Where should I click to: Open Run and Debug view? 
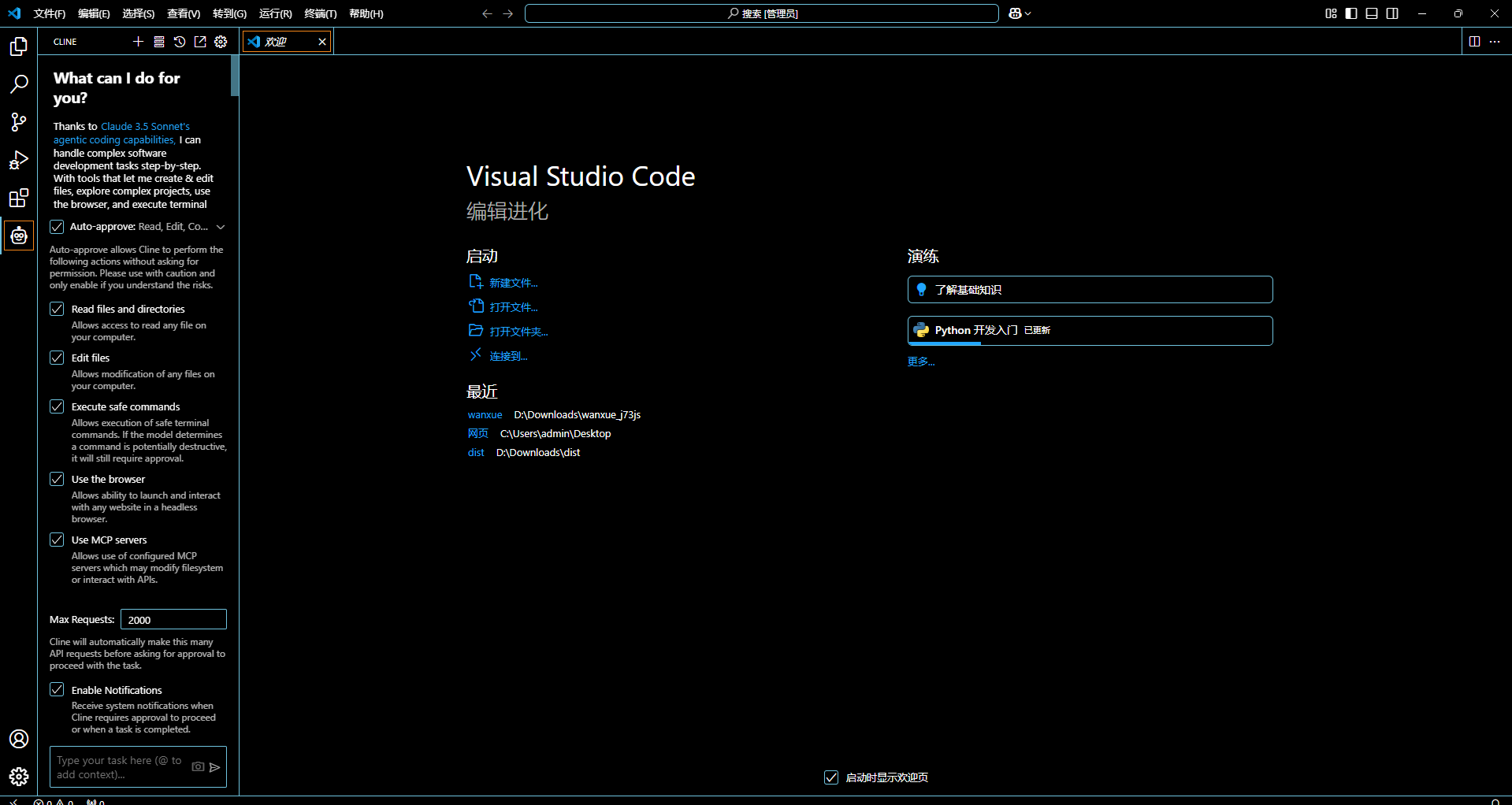(19, 160)
